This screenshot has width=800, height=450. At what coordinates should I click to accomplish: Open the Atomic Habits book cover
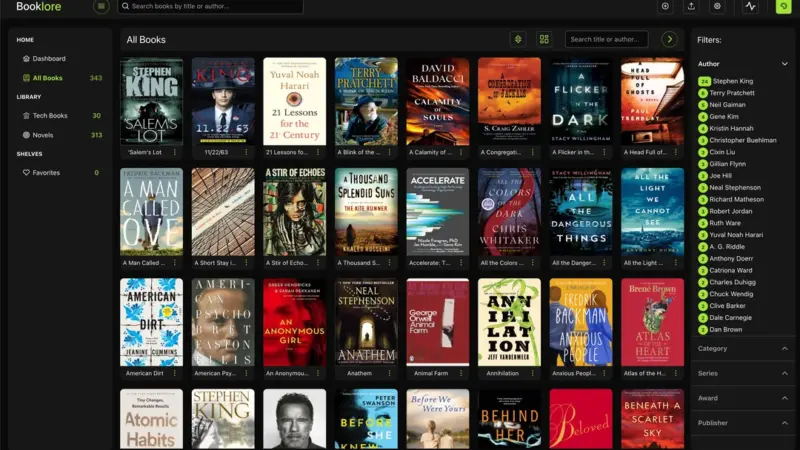click(152, 419)
